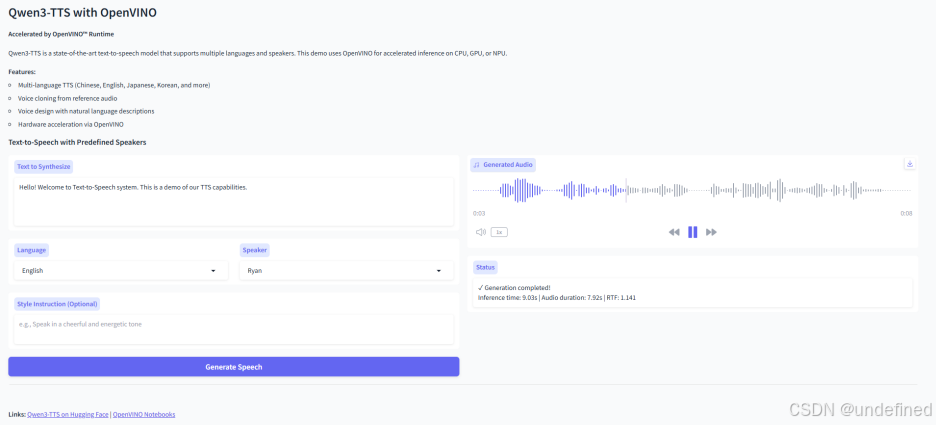This screenshot has height=425, width=936.
Task: Click the 0:03 current time readout
Action: tap(479, 213)
